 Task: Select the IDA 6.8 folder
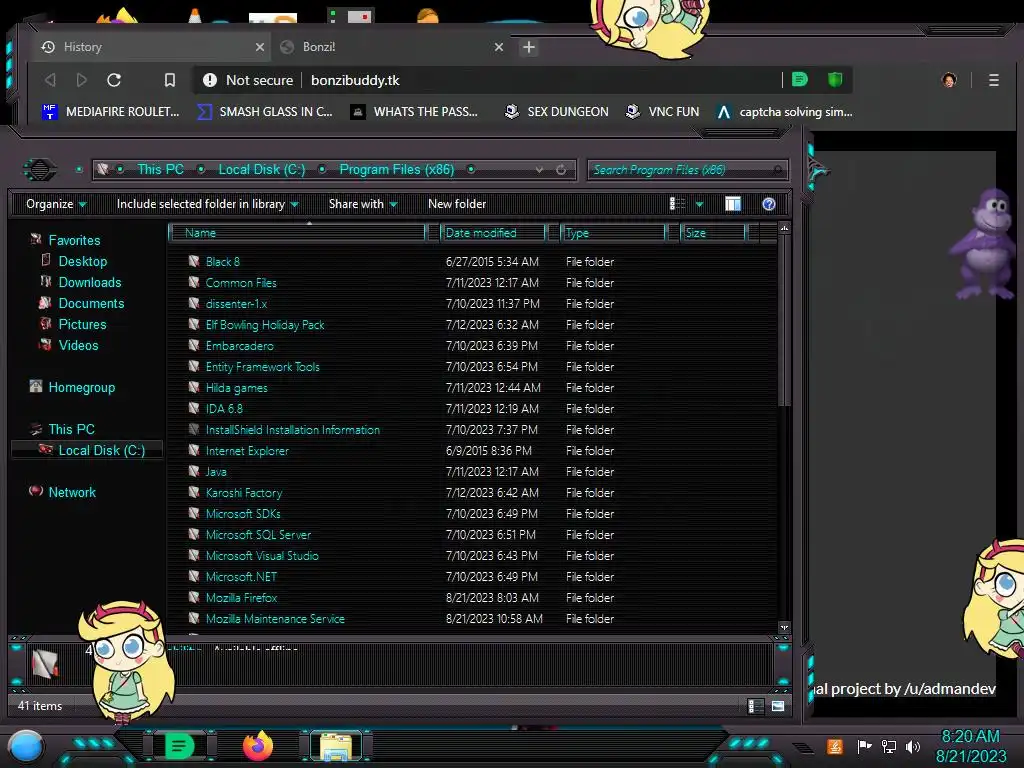coord(224,409)
